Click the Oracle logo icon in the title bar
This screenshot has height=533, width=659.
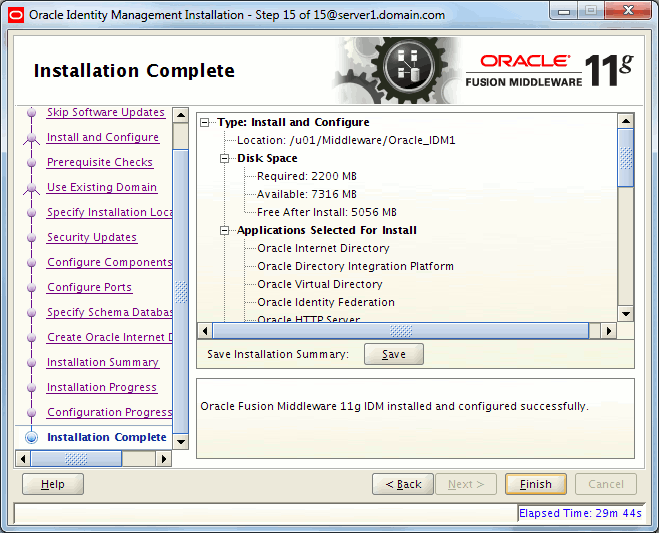click(16, 15)
